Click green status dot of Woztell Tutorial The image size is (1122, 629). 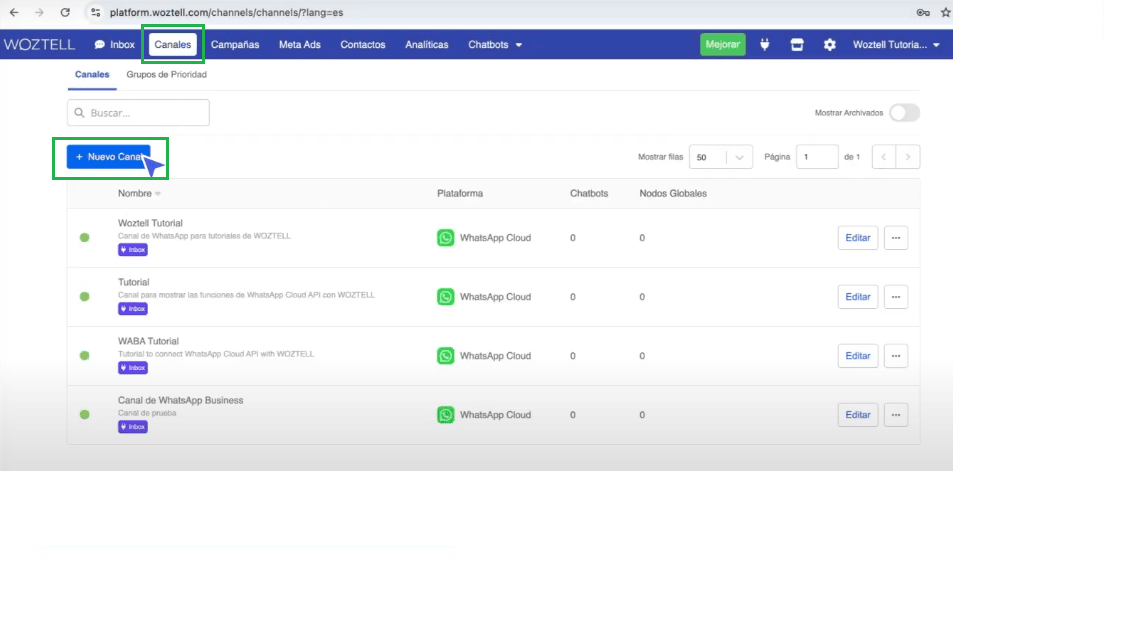(x=84, y=238)
